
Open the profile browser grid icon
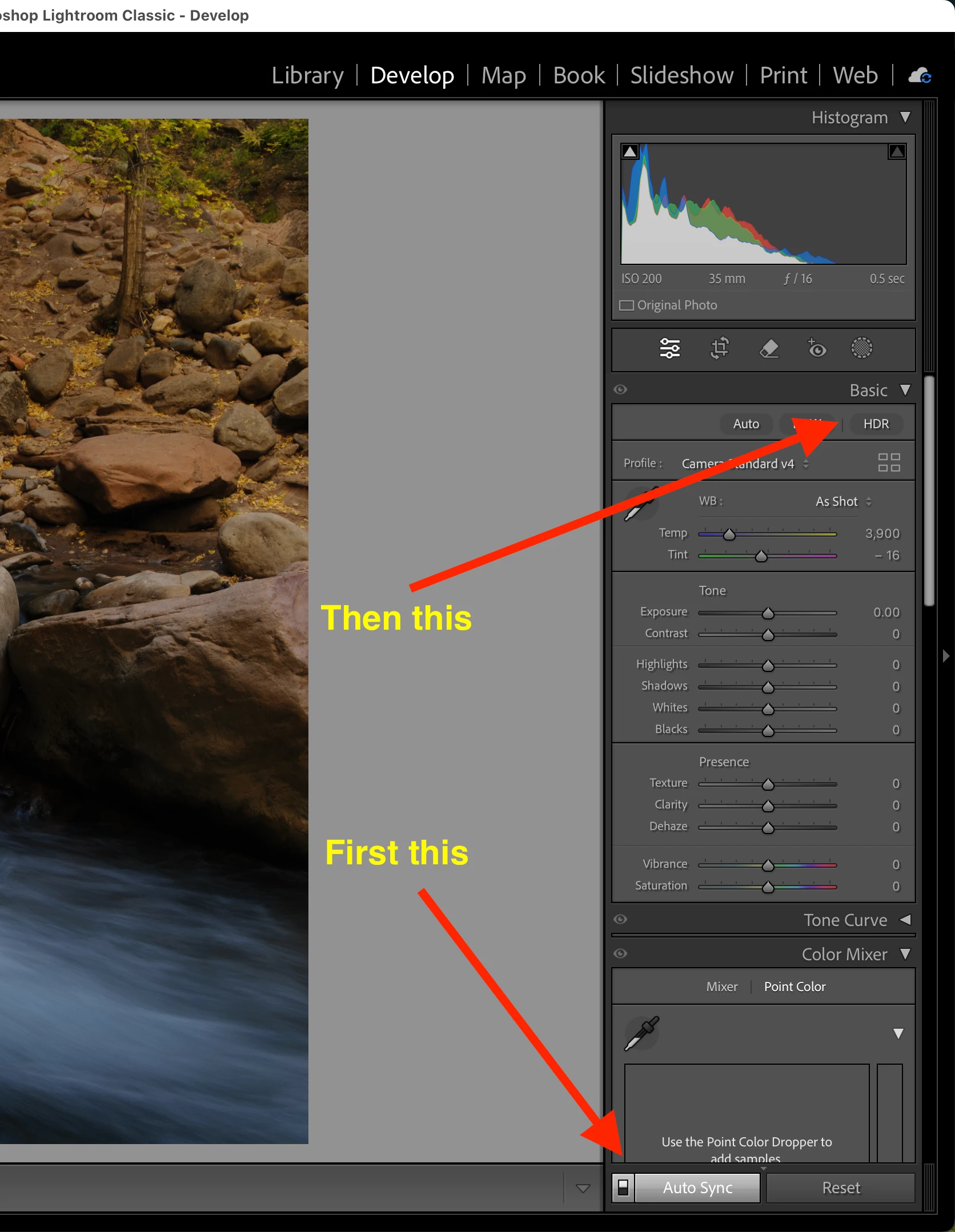pyautogui.click(x=889, y=462)
